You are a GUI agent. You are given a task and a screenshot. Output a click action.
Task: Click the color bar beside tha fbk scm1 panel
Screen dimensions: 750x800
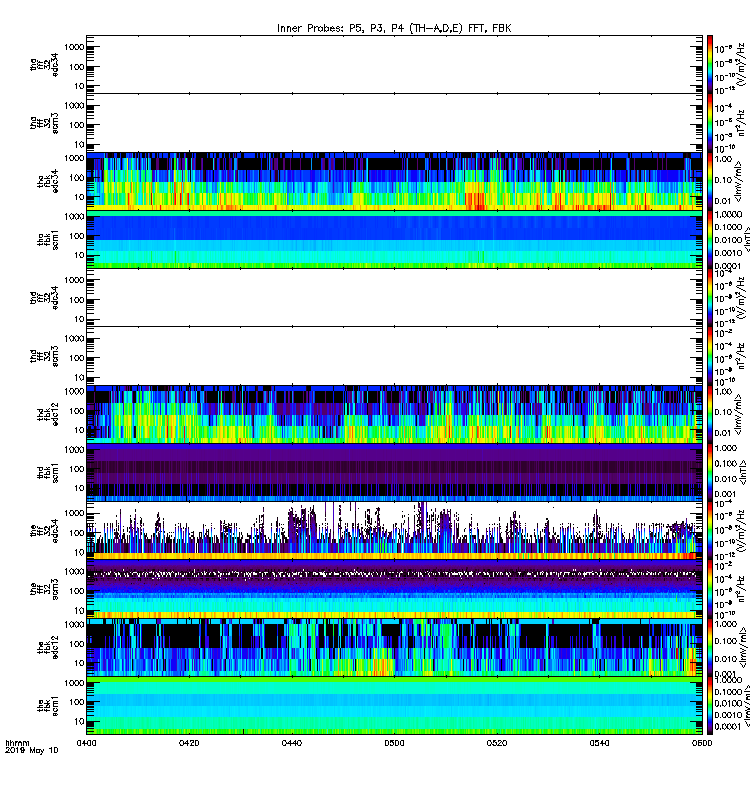point(710,240)
